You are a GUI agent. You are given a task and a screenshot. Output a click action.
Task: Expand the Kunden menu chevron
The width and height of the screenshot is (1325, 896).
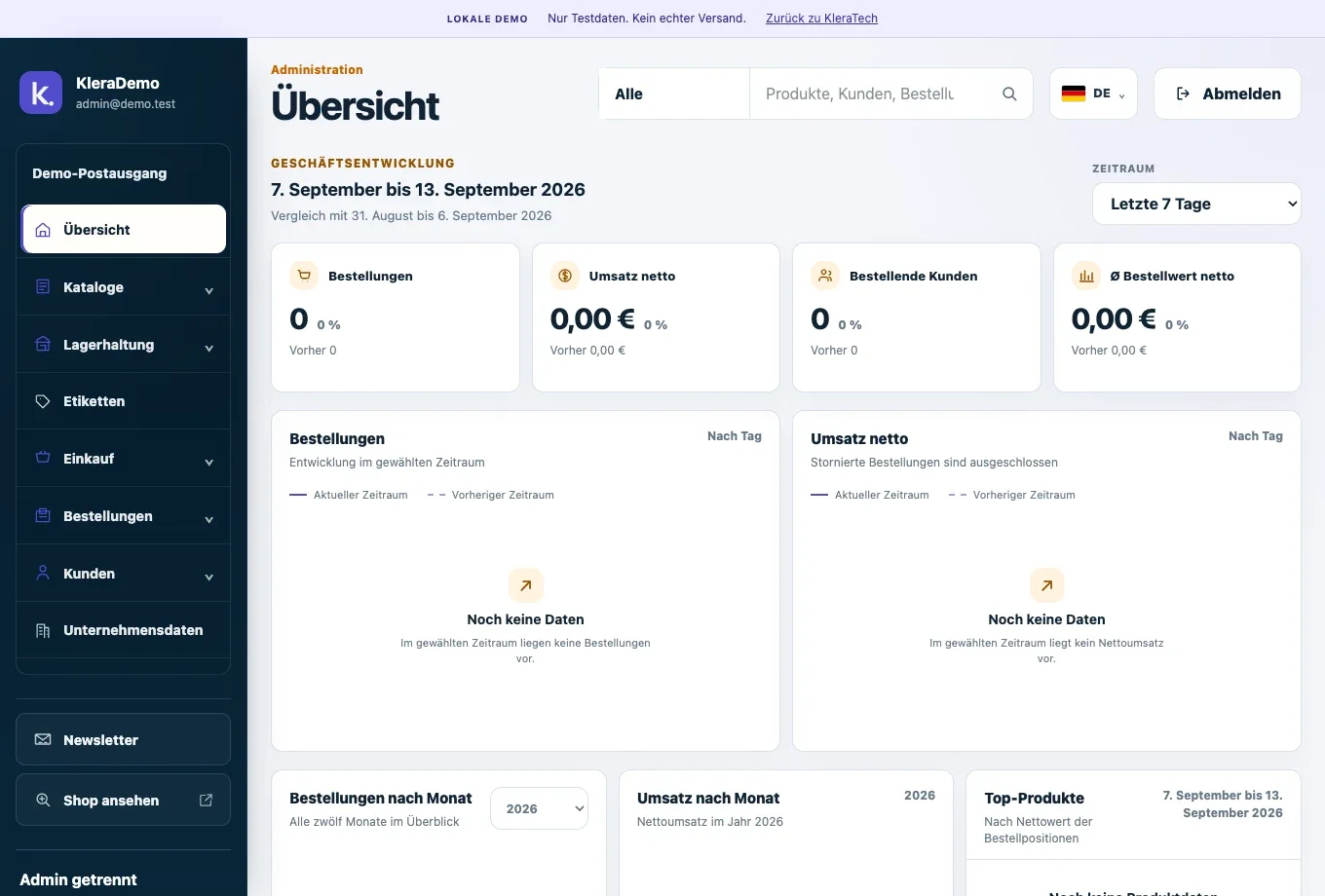coord(208,577)
